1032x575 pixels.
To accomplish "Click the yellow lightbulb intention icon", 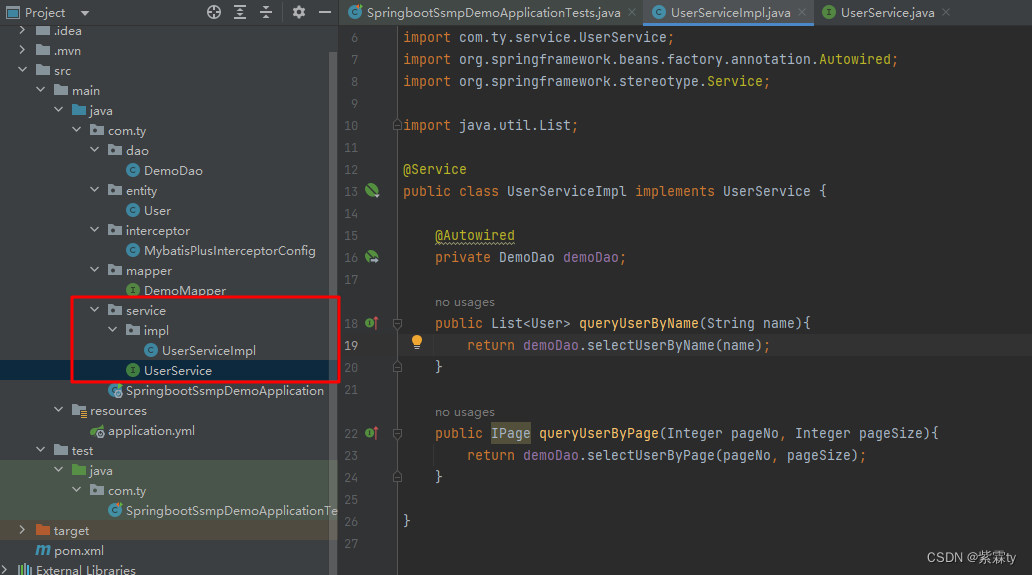I will [x=417, y=342].
